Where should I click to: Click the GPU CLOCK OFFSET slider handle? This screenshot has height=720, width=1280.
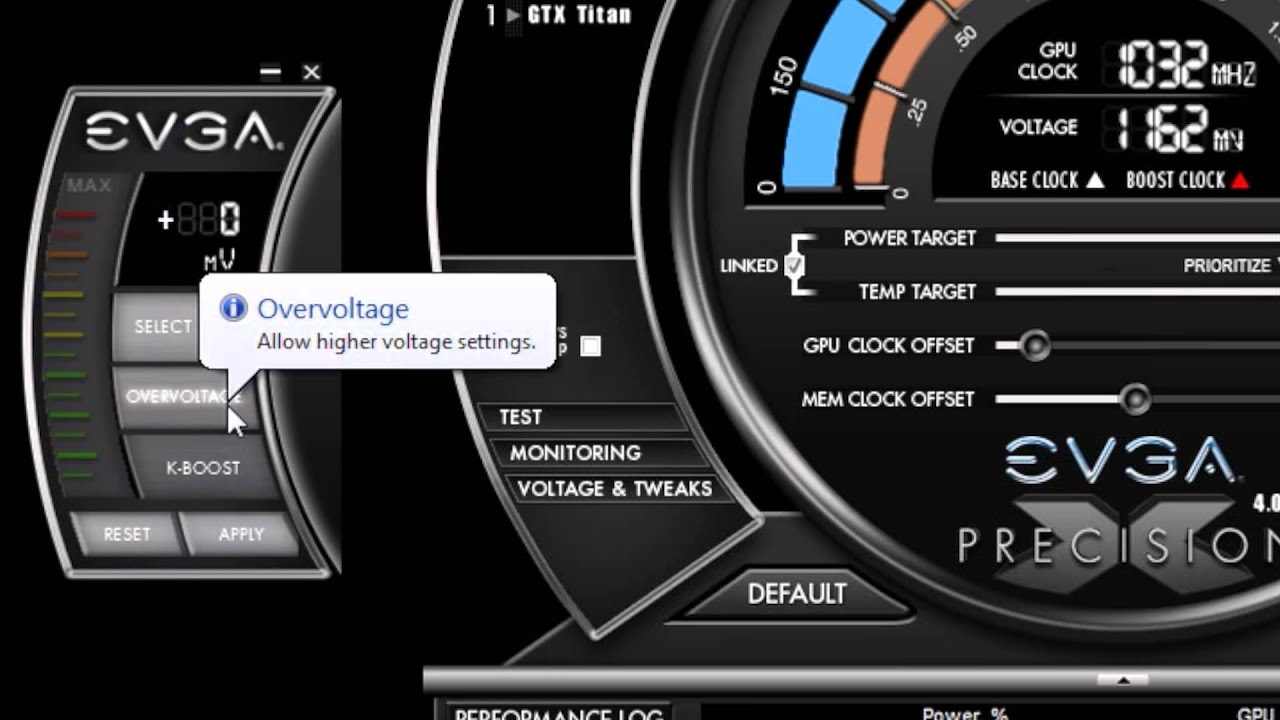click(1035, 346)
